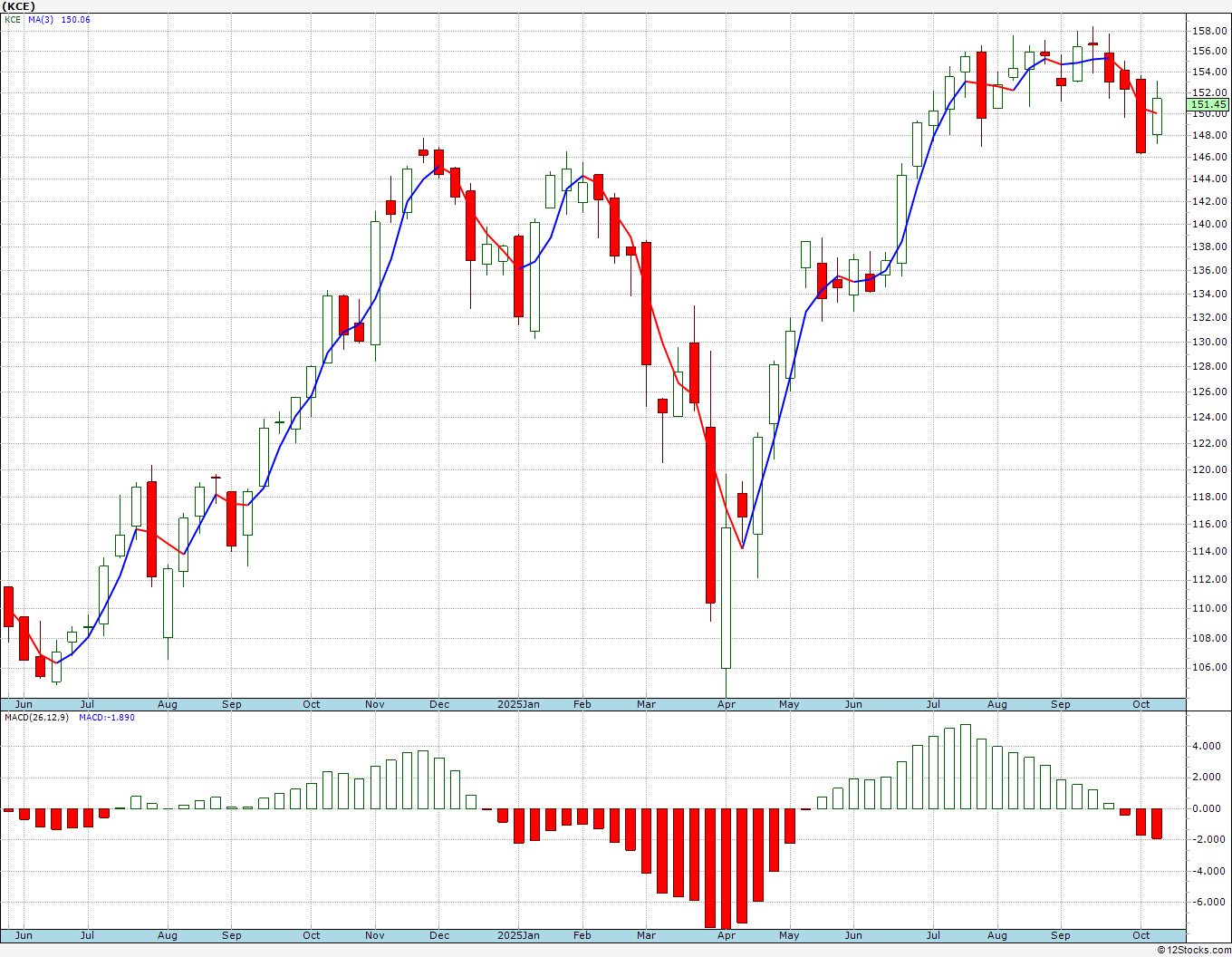Click the tallest green MACD histogram bar
This screenshot has width=1232, height=957.
tap(966, 767)
